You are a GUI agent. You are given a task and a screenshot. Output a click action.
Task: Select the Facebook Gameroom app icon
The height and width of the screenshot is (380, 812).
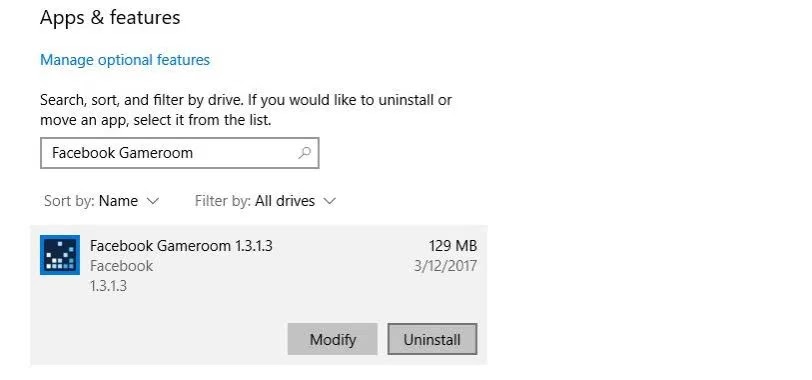pos(60,255)
